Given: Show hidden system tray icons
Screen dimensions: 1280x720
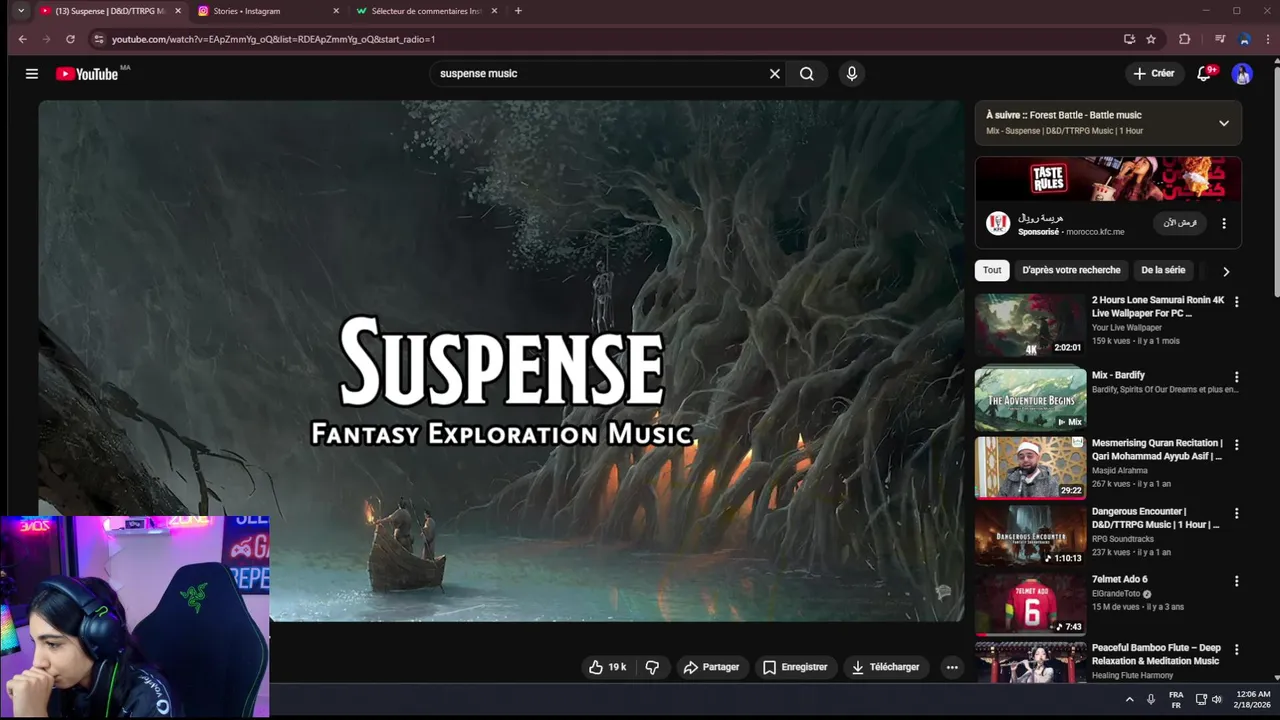Looking at the screenshot, I should click(x=1129, y=700).
